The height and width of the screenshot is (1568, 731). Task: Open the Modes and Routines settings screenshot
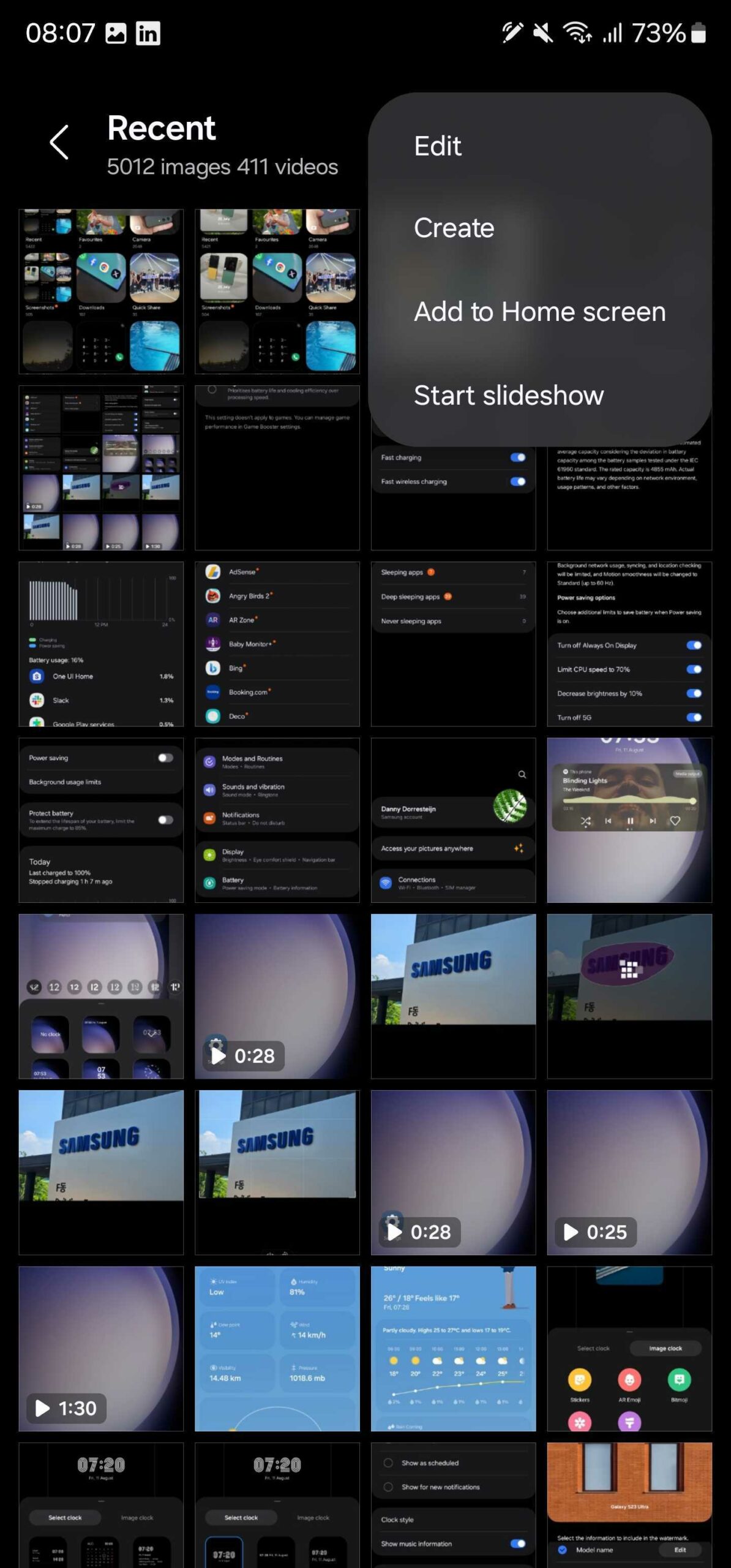[x=277, y=820]
